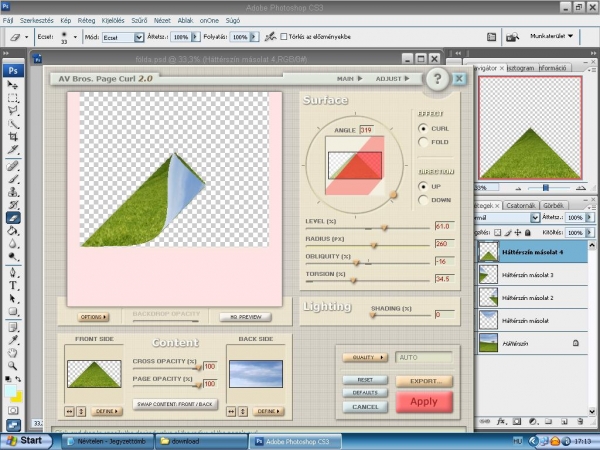
Task: Select the FOLD effect radio button
Action: point(423,142)
